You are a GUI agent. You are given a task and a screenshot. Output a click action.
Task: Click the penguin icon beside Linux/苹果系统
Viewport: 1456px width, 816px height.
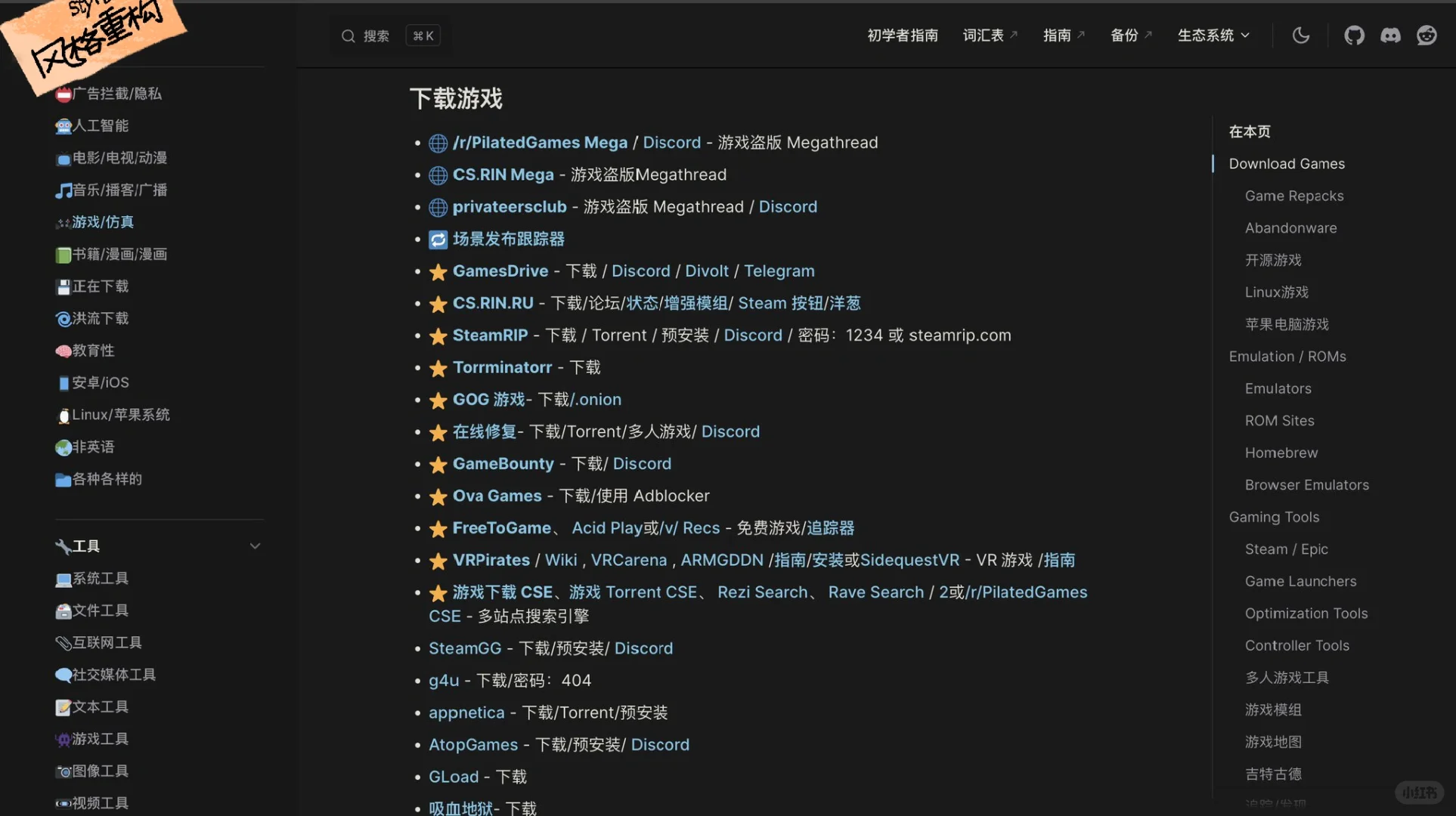[64, 415]
